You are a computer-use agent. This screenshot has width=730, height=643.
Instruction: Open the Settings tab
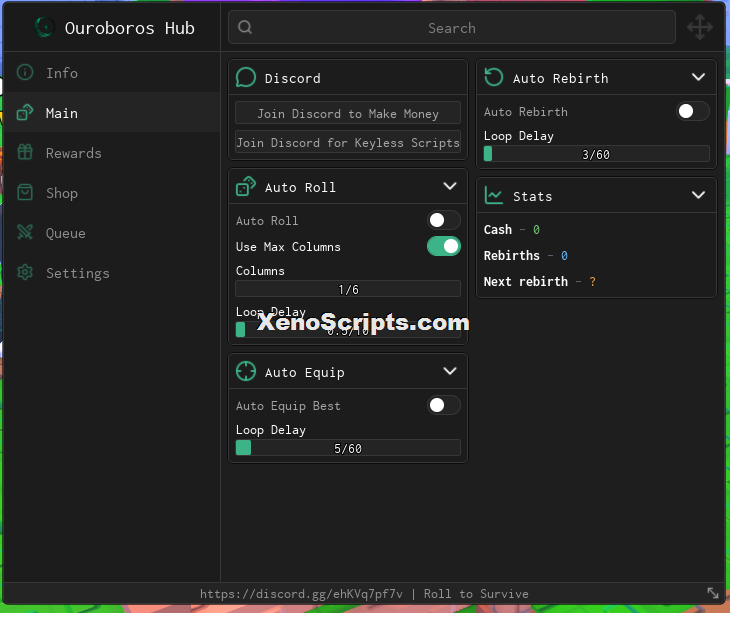(x=112, y=272)
